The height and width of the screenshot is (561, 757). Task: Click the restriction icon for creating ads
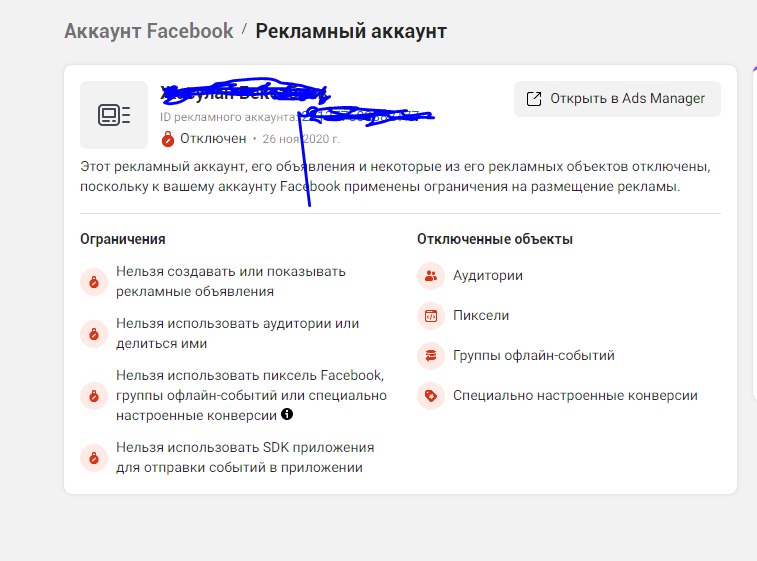94,281
